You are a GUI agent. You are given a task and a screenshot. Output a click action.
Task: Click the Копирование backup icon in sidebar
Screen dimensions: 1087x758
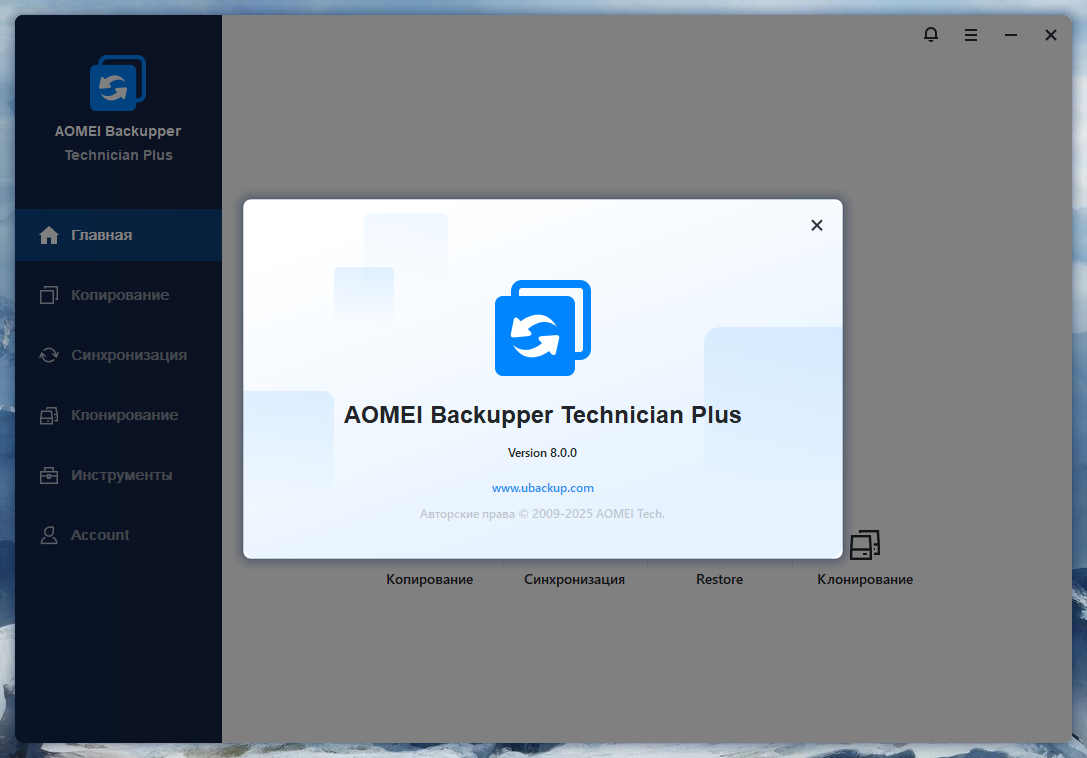[49, 295]
